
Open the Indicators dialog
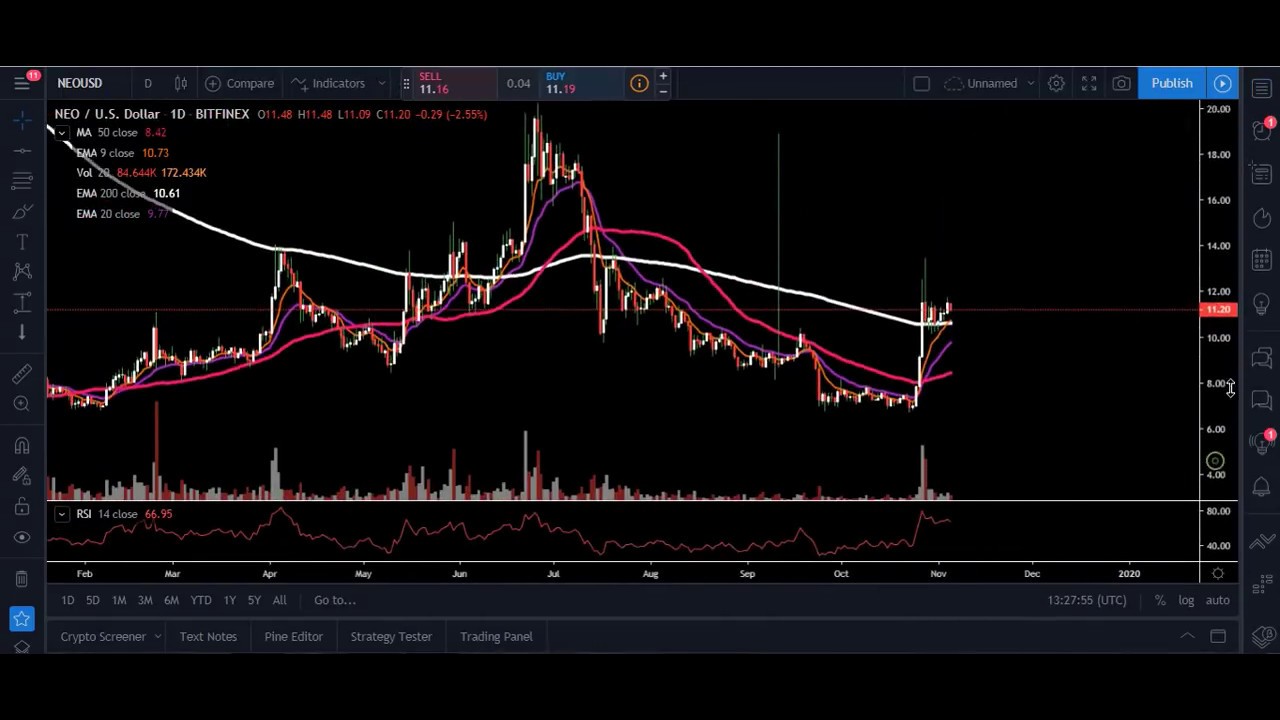point(328,83)
